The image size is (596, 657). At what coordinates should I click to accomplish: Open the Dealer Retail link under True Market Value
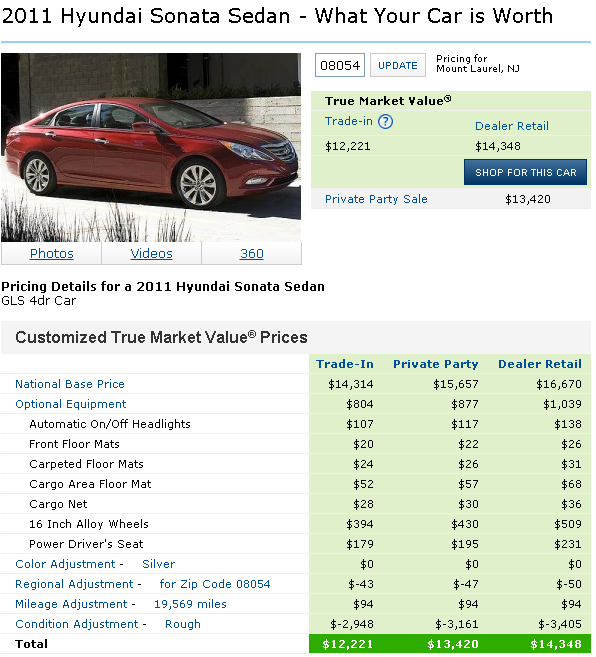click(512, 126)
